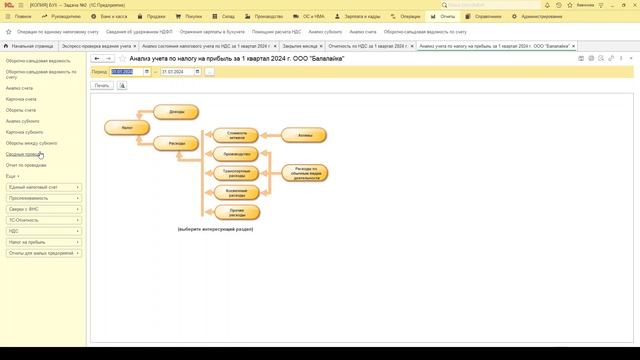Open the Главное section

(19, 17)
